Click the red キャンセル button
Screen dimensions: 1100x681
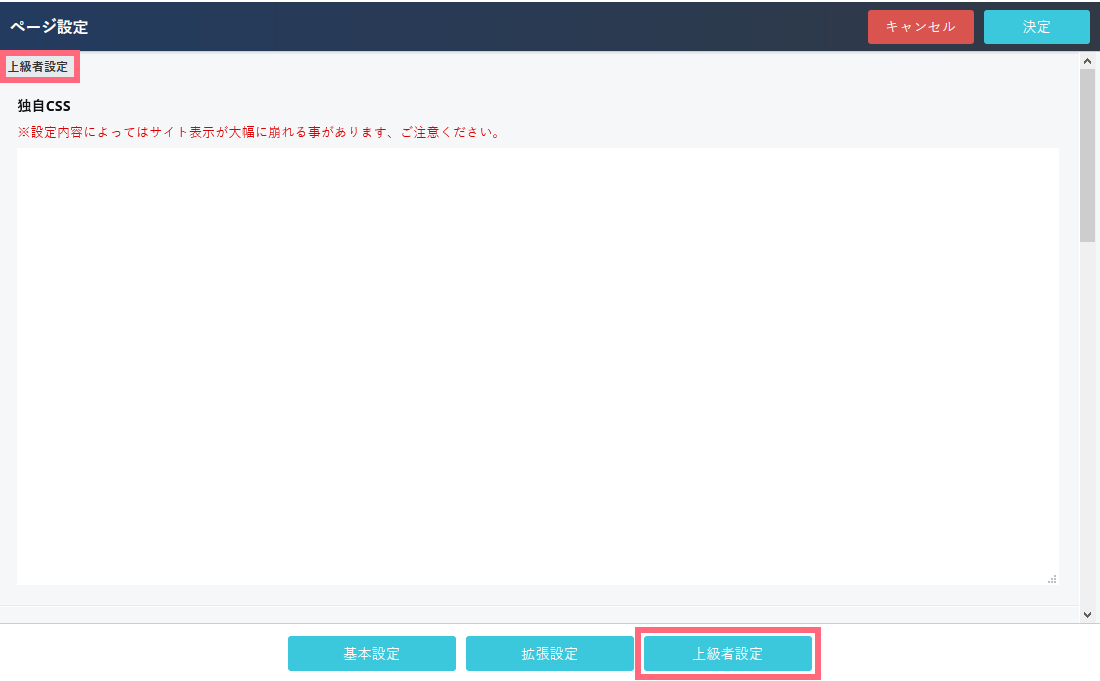click(920, 27)
